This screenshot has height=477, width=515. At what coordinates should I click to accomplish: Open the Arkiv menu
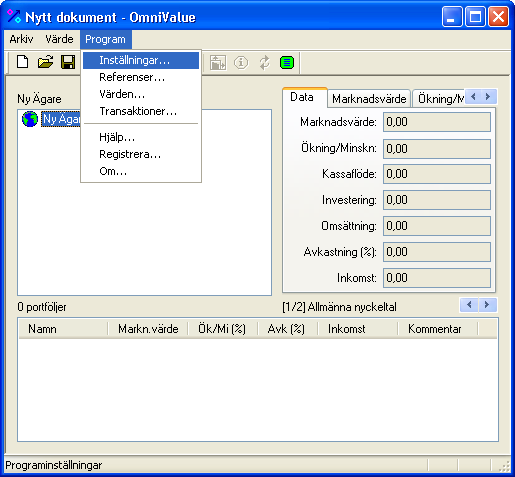21,39
